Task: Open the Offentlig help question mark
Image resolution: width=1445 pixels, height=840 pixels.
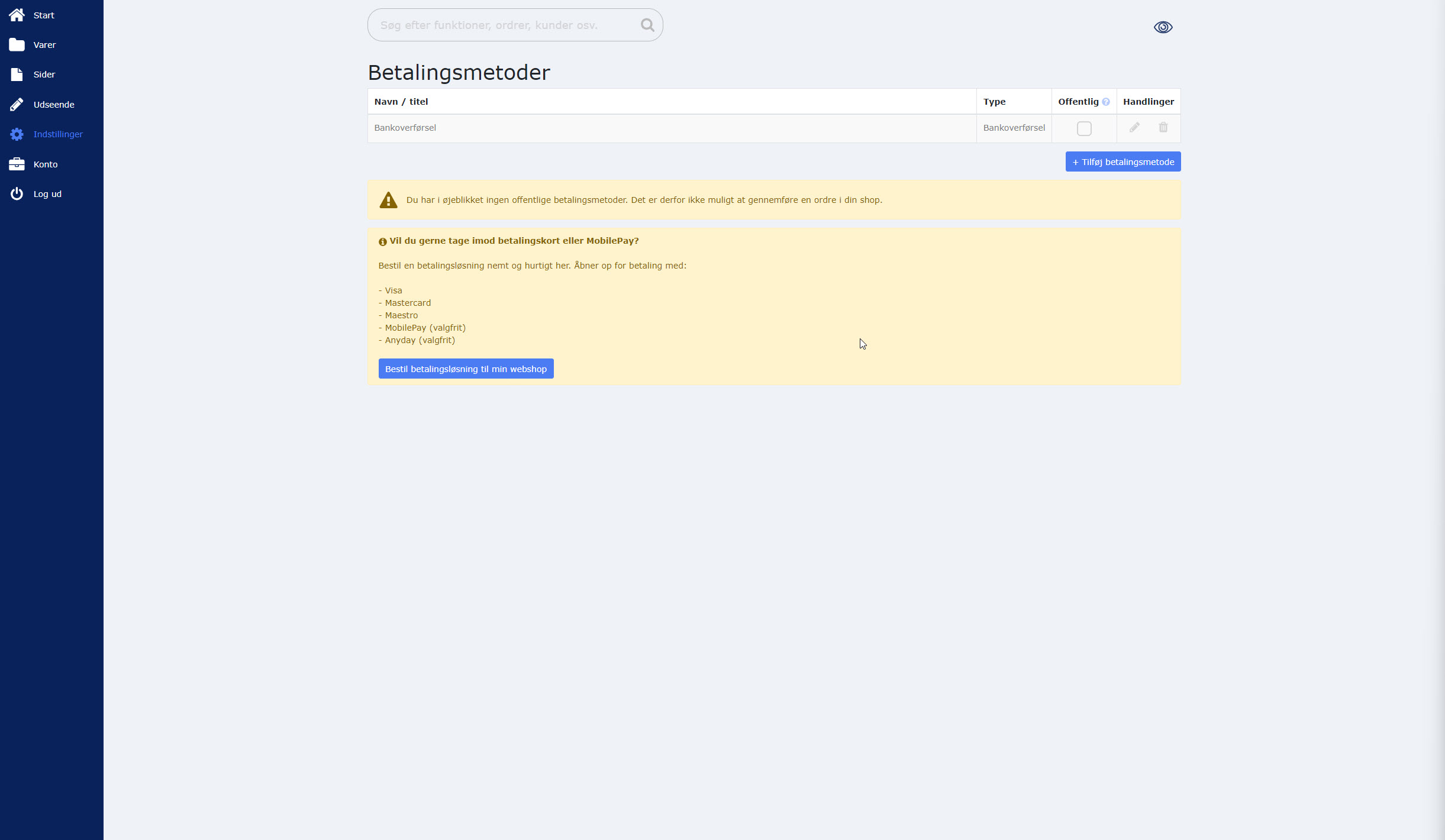Action: click(1105, 102)
